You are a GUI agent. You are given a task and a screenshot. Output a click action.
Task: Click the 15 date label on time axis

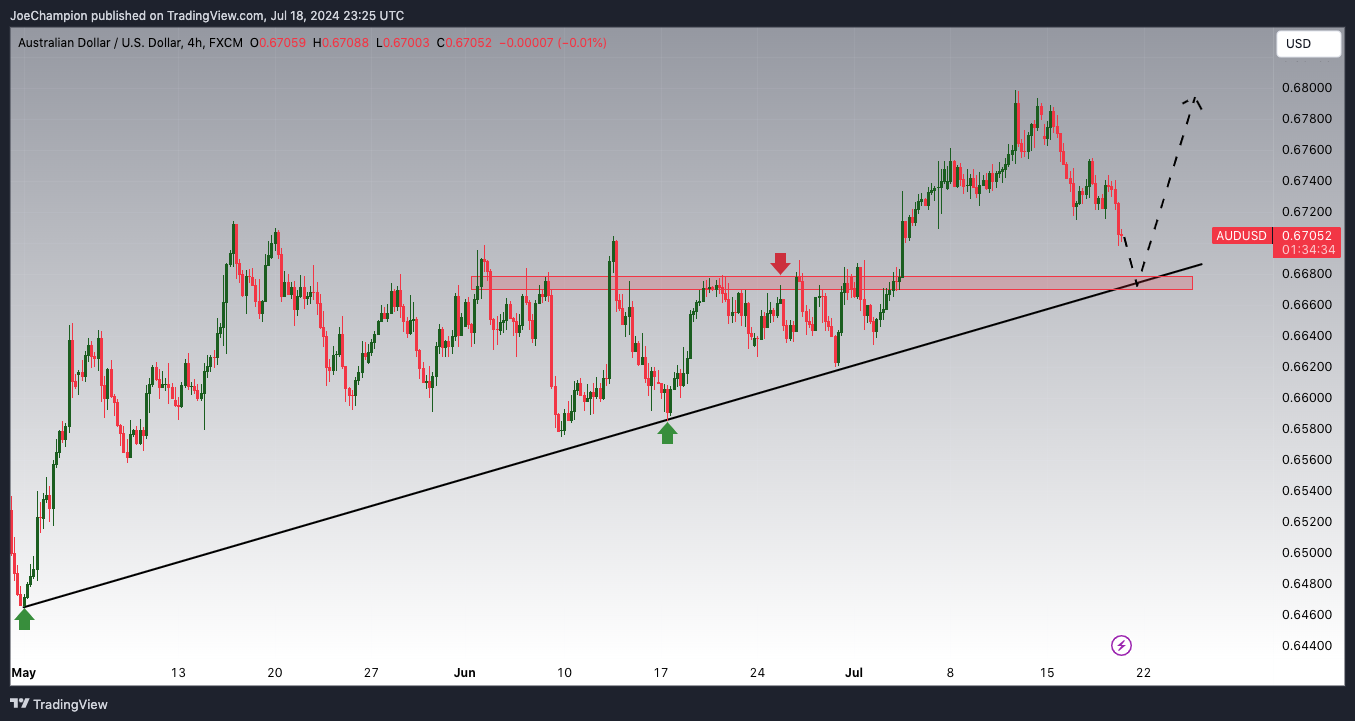point(1047,673)
